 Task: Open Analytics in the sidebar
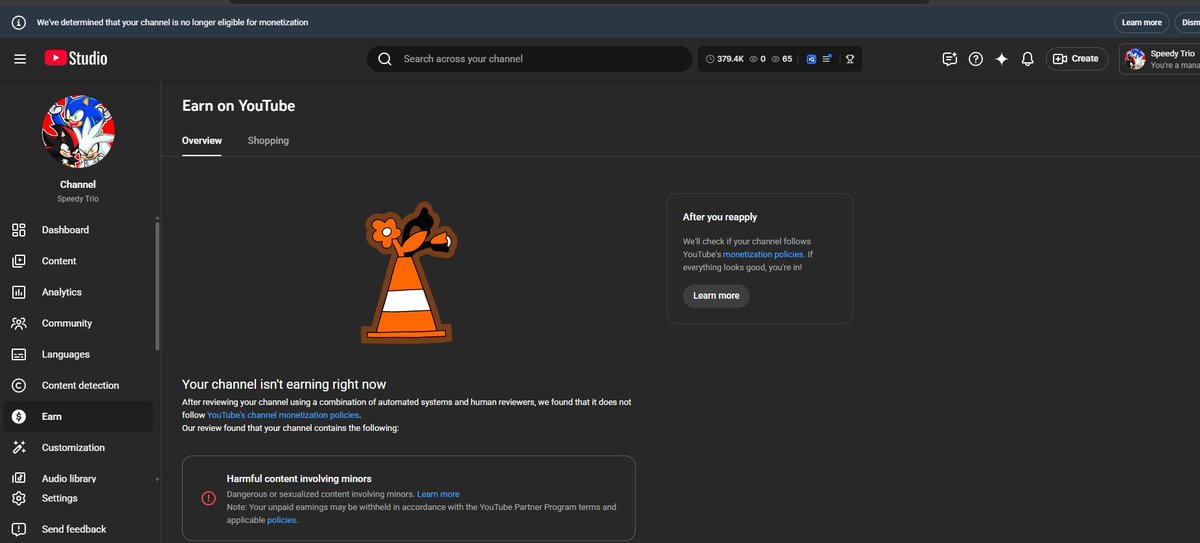(79, 292)
